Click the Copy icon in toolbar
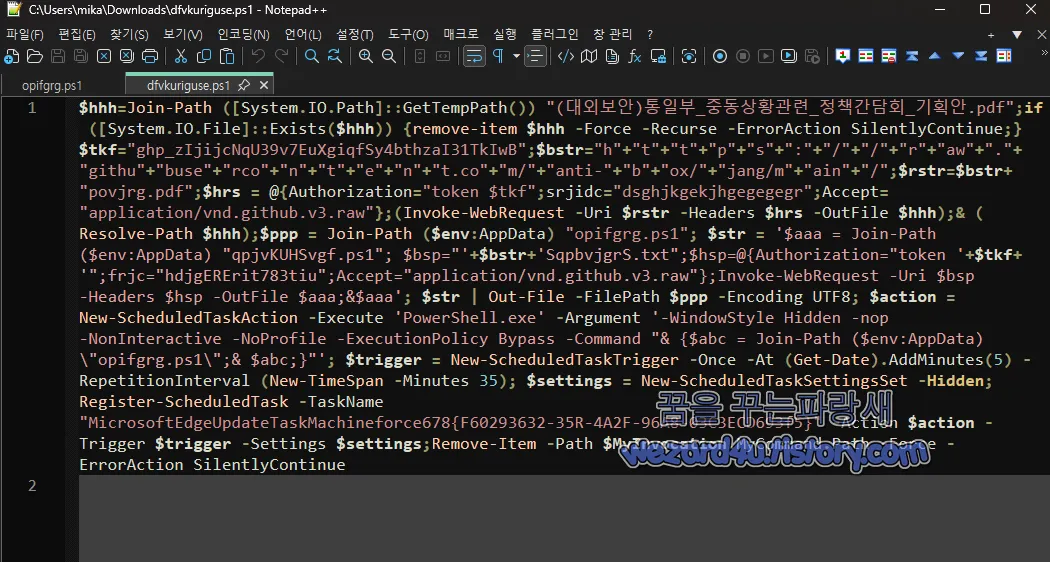1050x562 pixels. [x=204, y=56]
